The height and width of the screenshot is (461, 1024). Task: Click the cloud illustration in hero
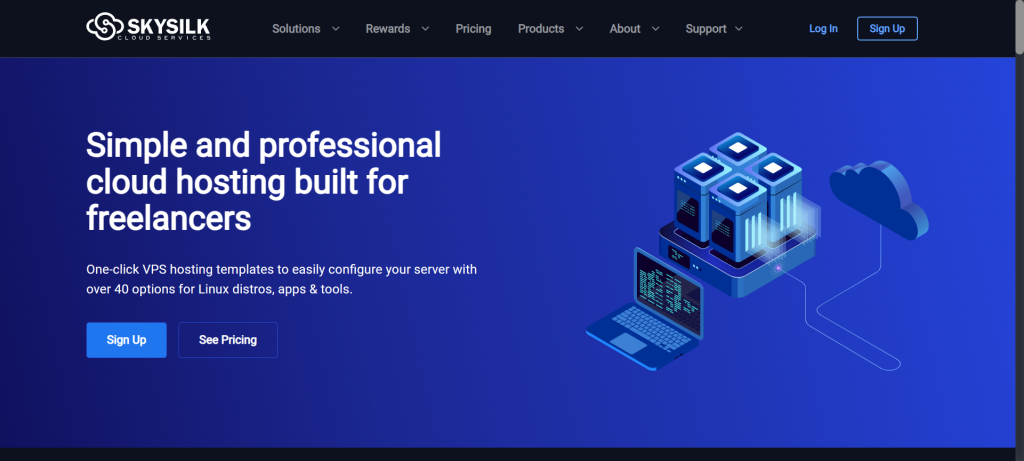878,198
